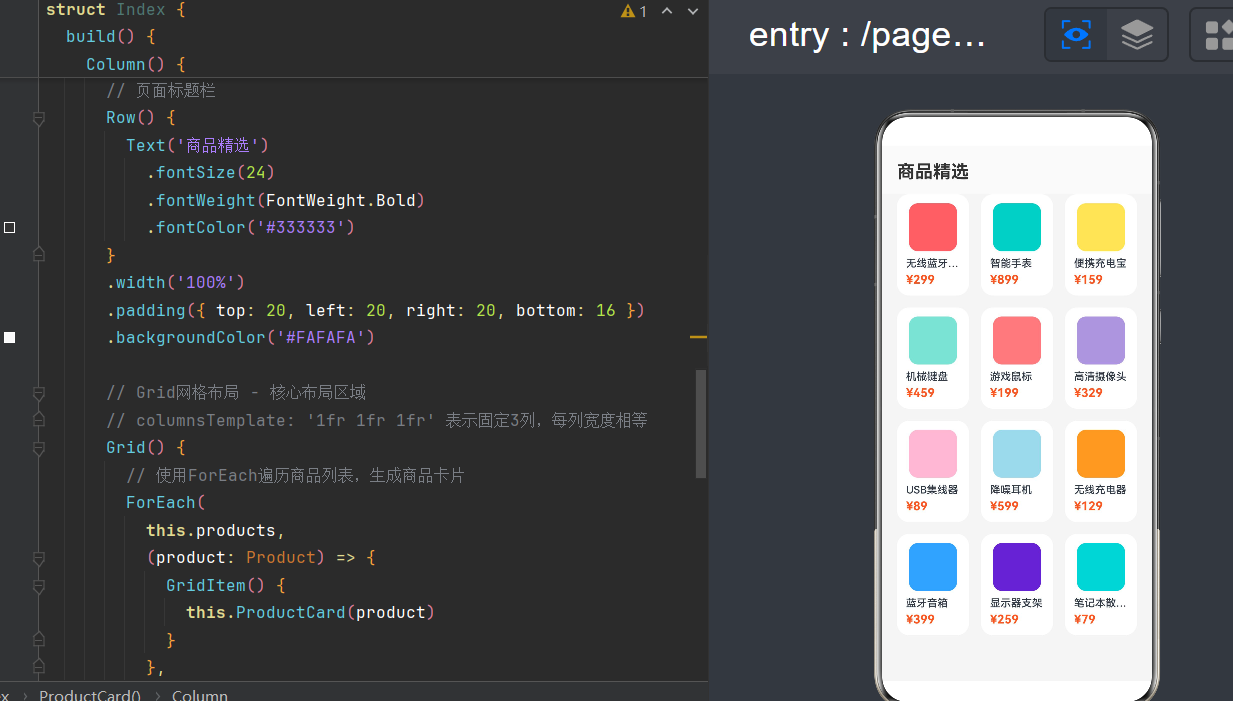Viewport: 1233px width, 701px height.
Task: Collapse the GridItem() code block
Action: (39, 586)
